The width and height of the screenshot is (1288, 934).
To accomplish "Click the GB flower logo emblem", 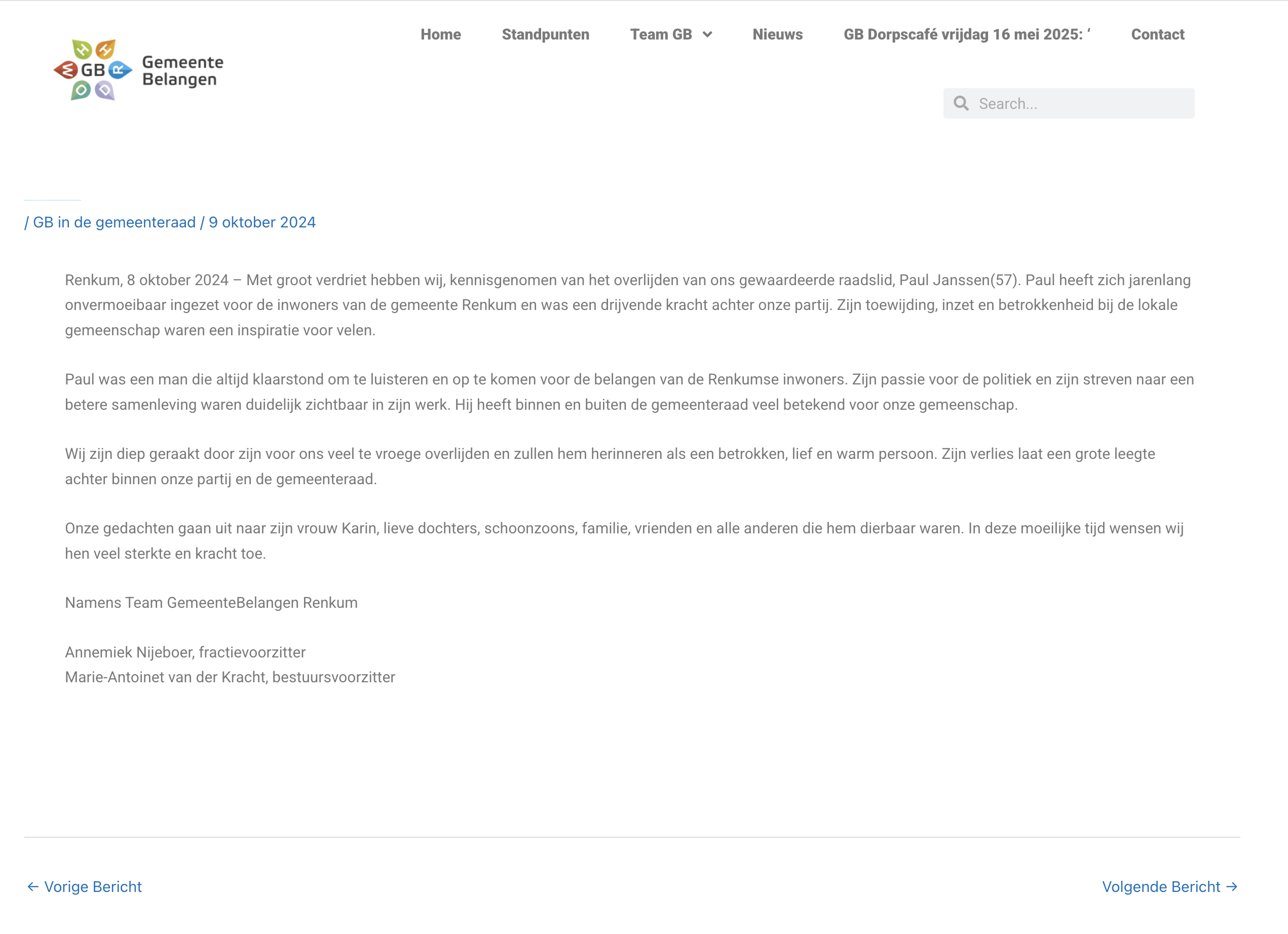I will click(93, 70).
